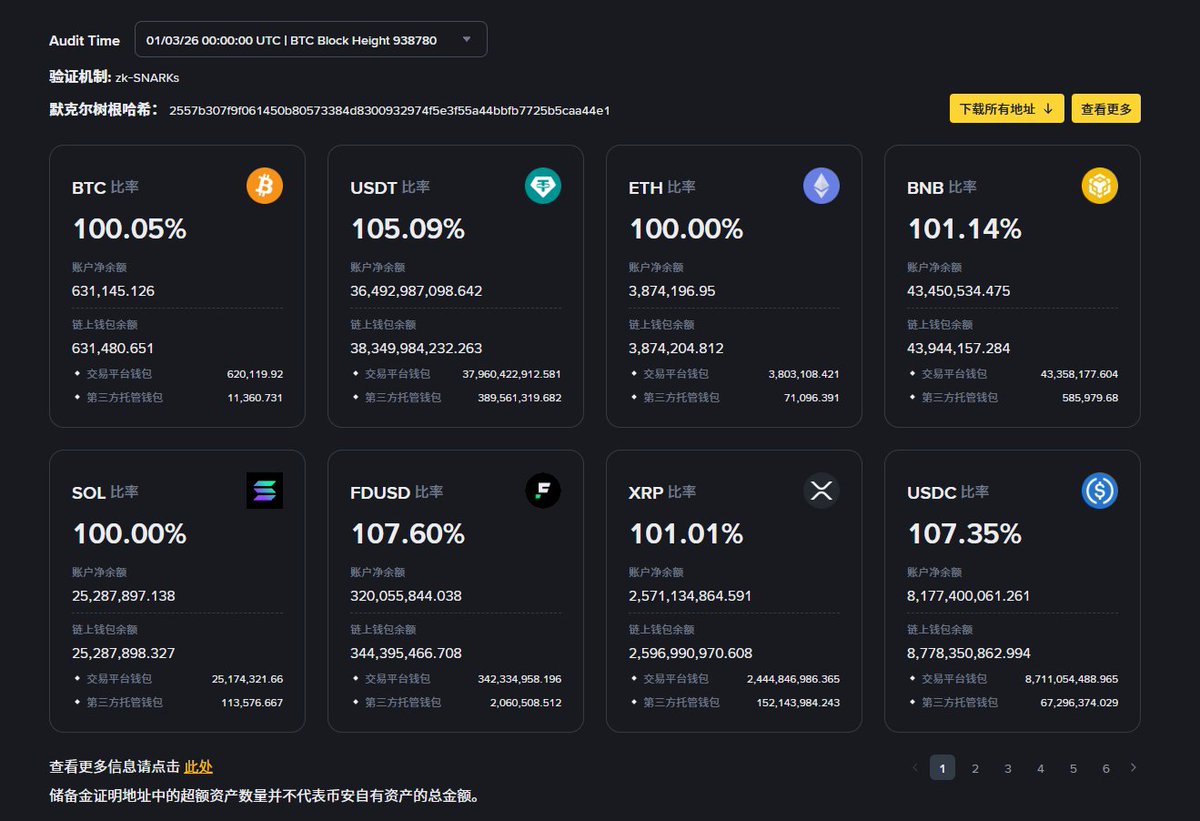Click the XRP coin icon
The image size is (1200, 821).
coord(821,491)
